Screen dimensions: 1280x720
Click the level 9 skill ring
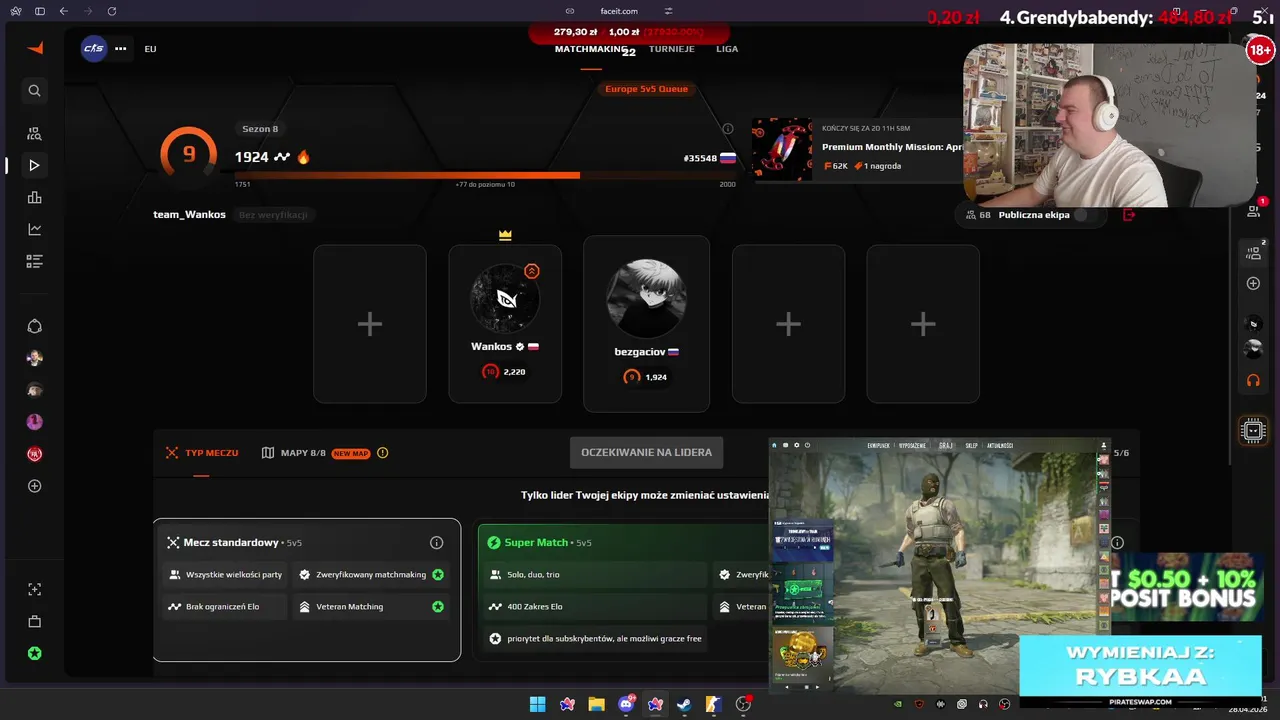pyautogui.click(x=188, y=155)
